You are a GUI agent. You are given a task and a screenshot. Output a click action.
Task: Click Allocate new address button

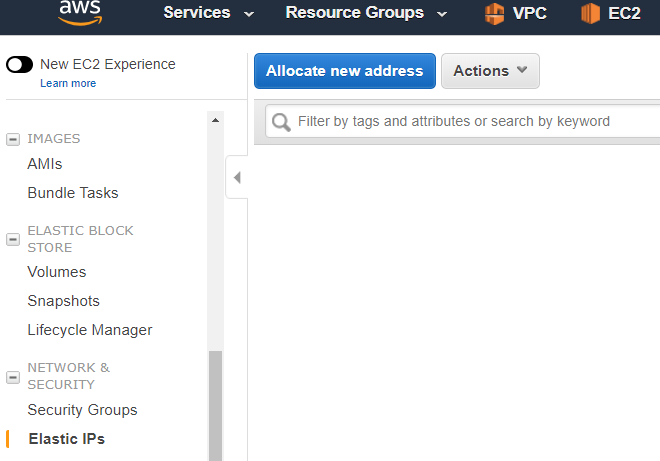click(x=345, y=71)
